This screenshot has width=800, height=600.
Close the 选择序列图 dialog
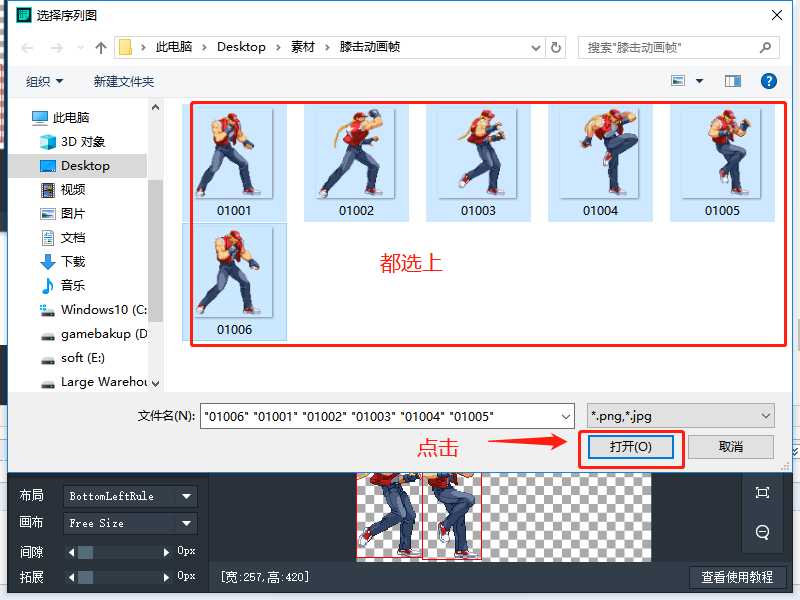click(x=777, y=15)
